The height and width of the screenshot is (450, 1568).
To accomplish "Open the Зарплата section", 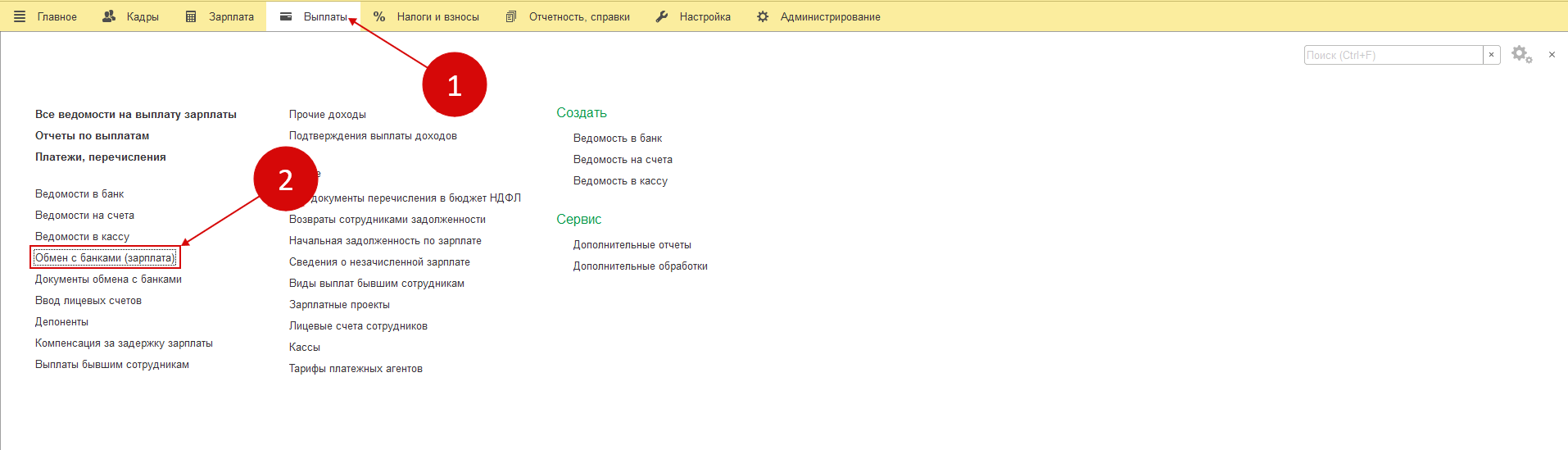I will tap(220, 16).
